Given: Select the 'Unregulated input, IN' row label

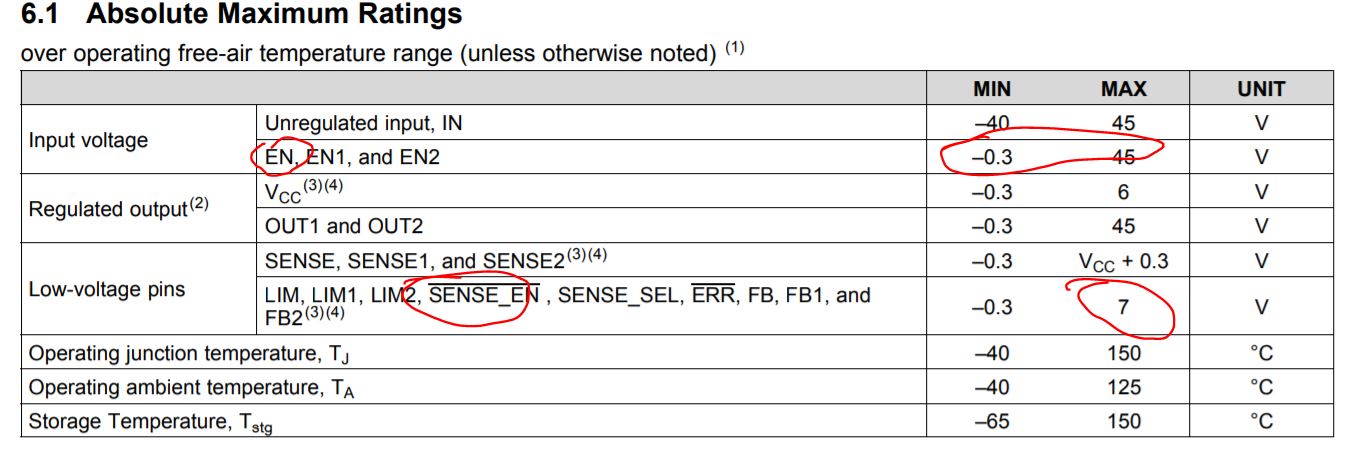Looking at the screenshot, I should pos(363,124).
